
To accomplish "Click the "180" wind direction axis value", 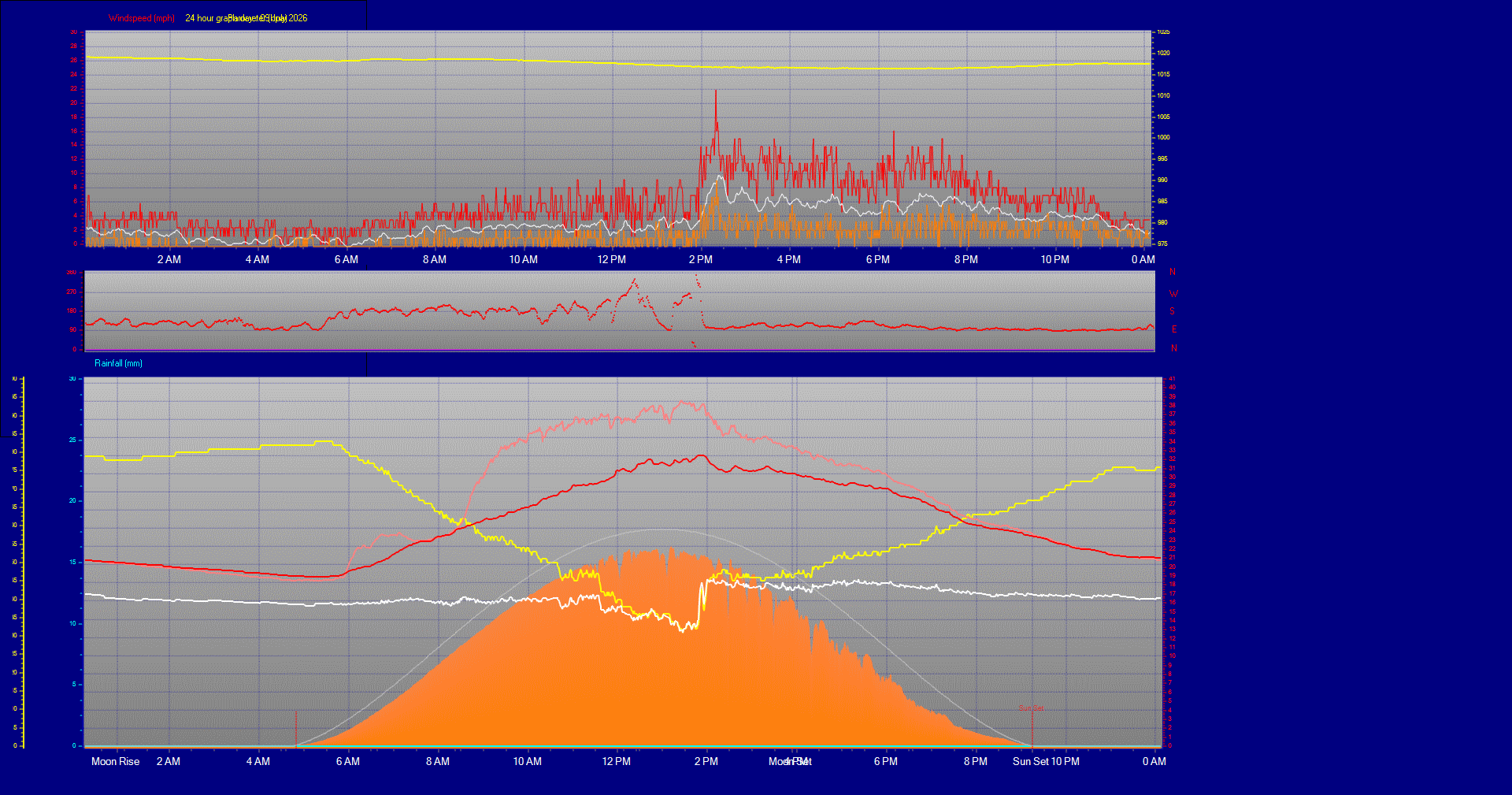I will 72,310.
